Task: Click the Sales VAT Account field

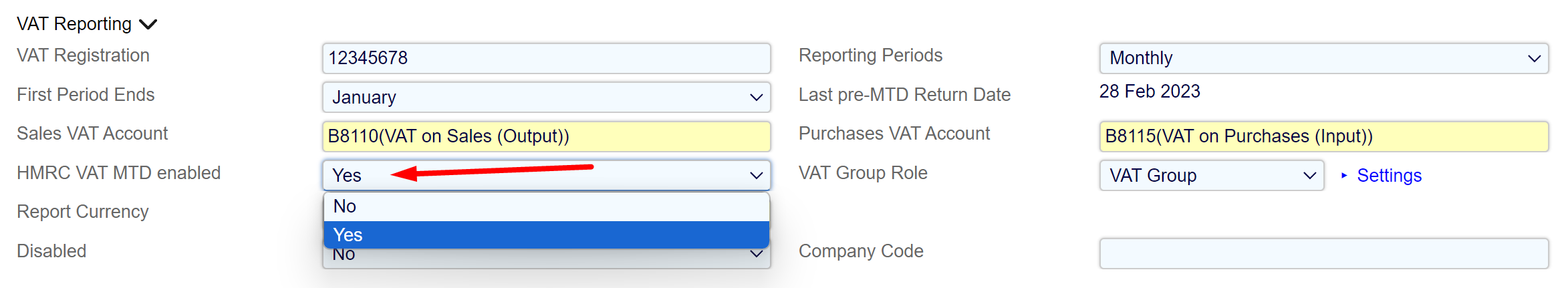Action: point(545,136)
